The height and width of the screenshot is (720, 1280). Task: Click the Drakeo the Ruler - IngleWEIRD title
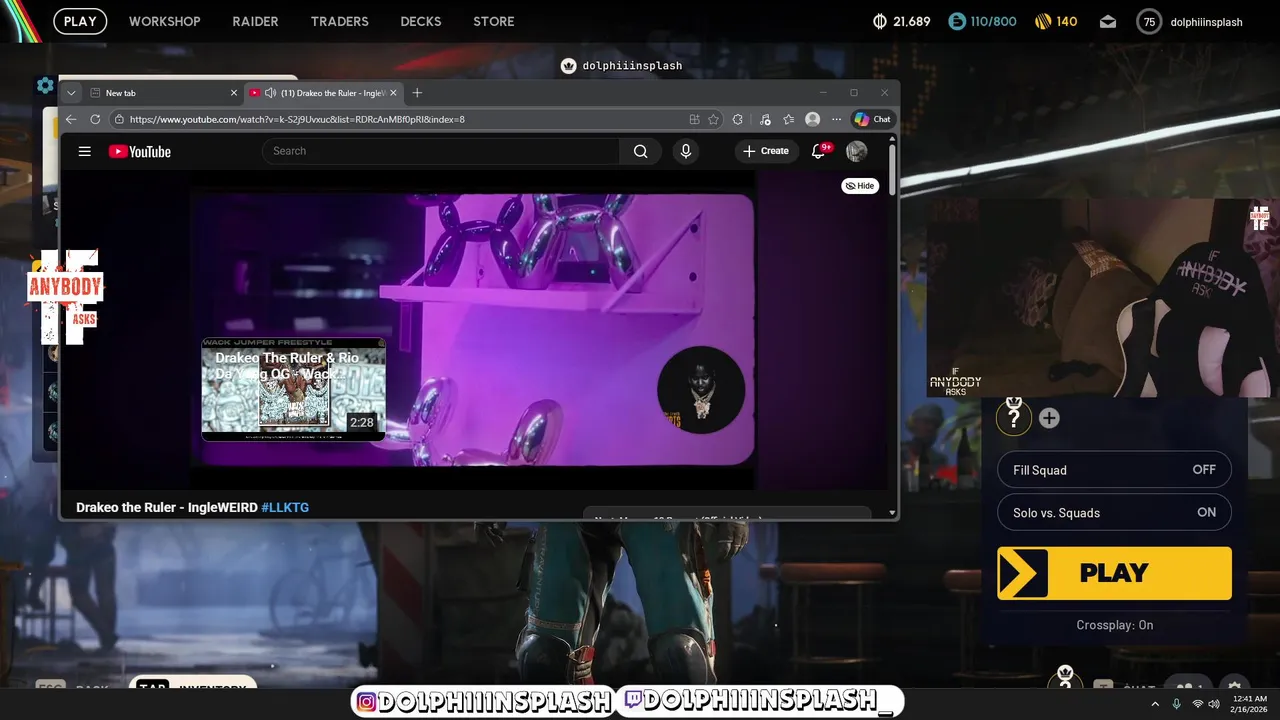click(x=167, y=507)
